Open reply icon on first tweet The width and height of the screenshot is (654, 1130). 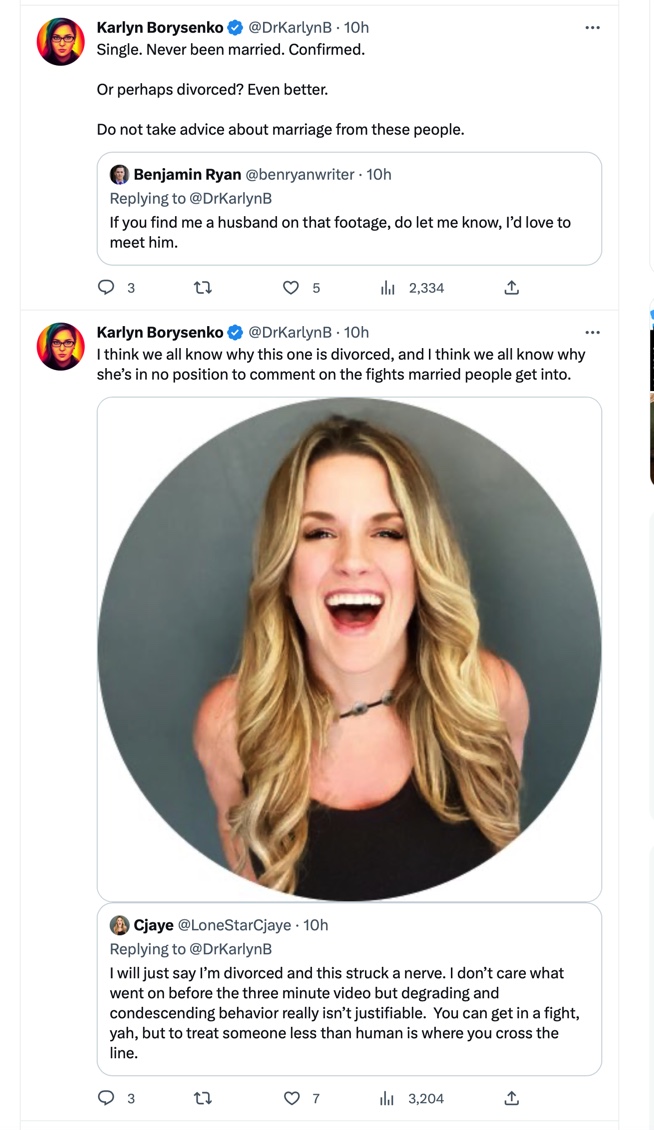pos(106,288)
